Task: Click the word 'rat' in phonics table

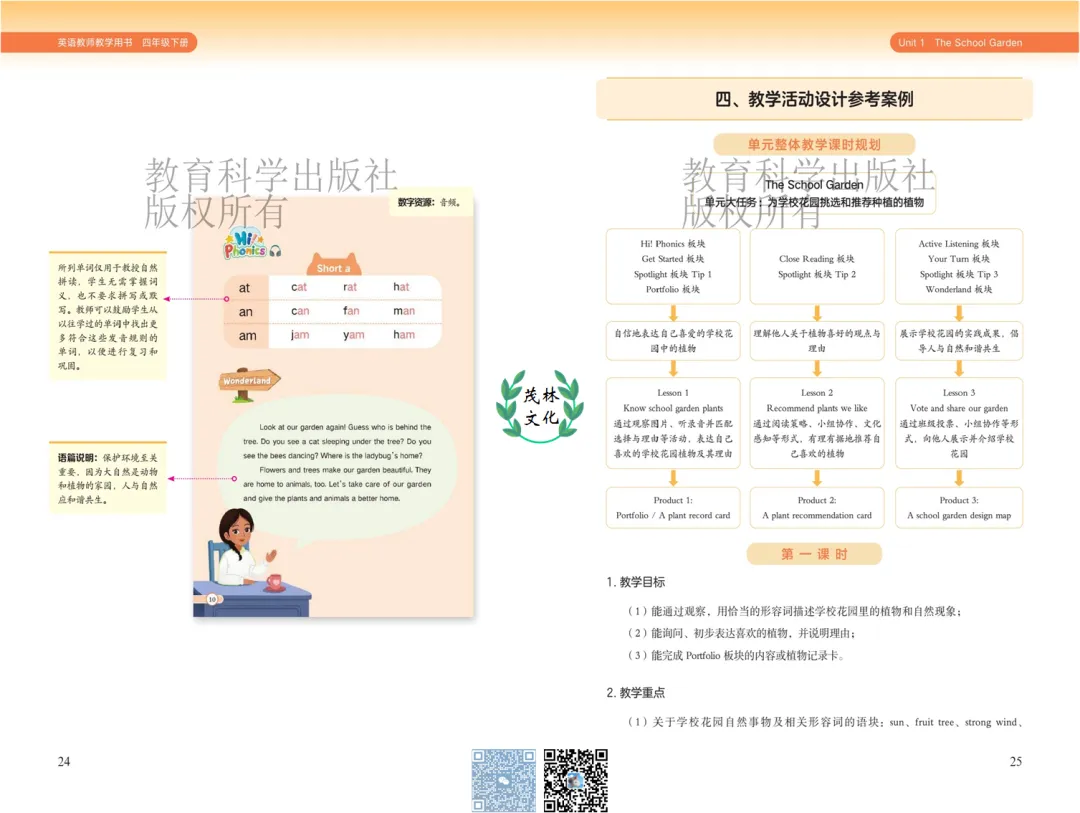Action: pos(350,287)
